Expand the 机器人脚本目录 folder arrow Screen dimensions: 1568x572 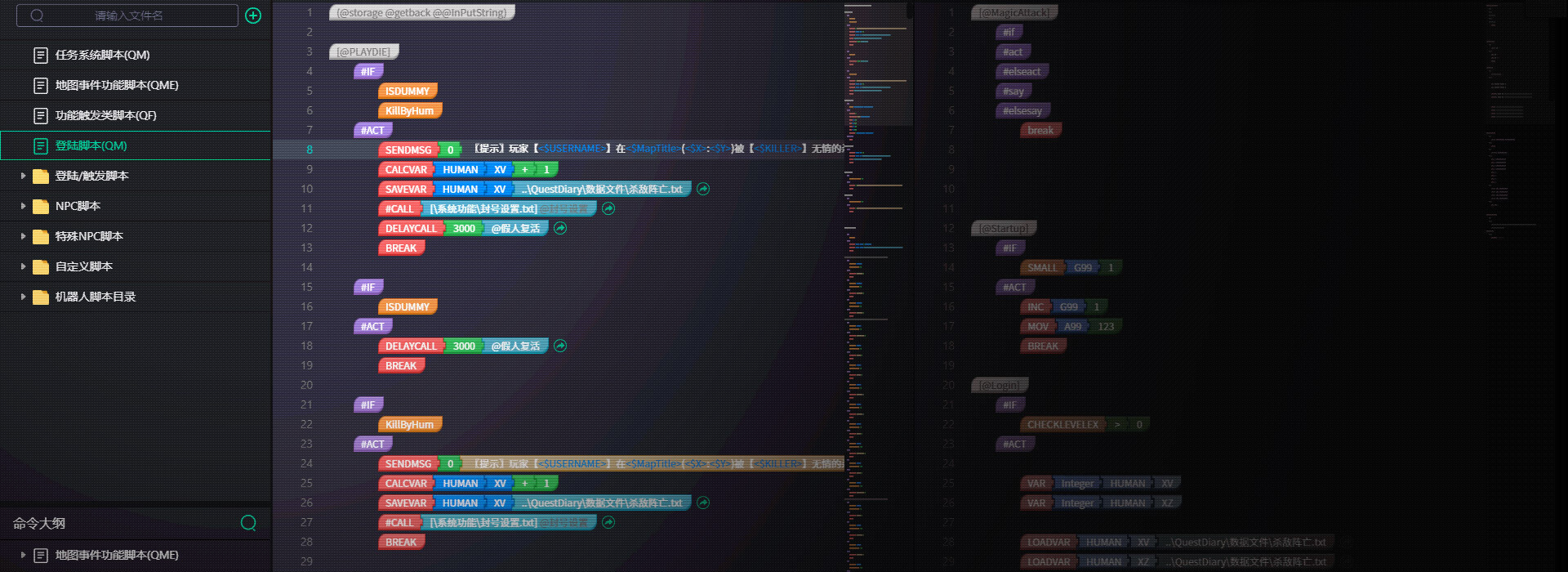click(23, 297)
